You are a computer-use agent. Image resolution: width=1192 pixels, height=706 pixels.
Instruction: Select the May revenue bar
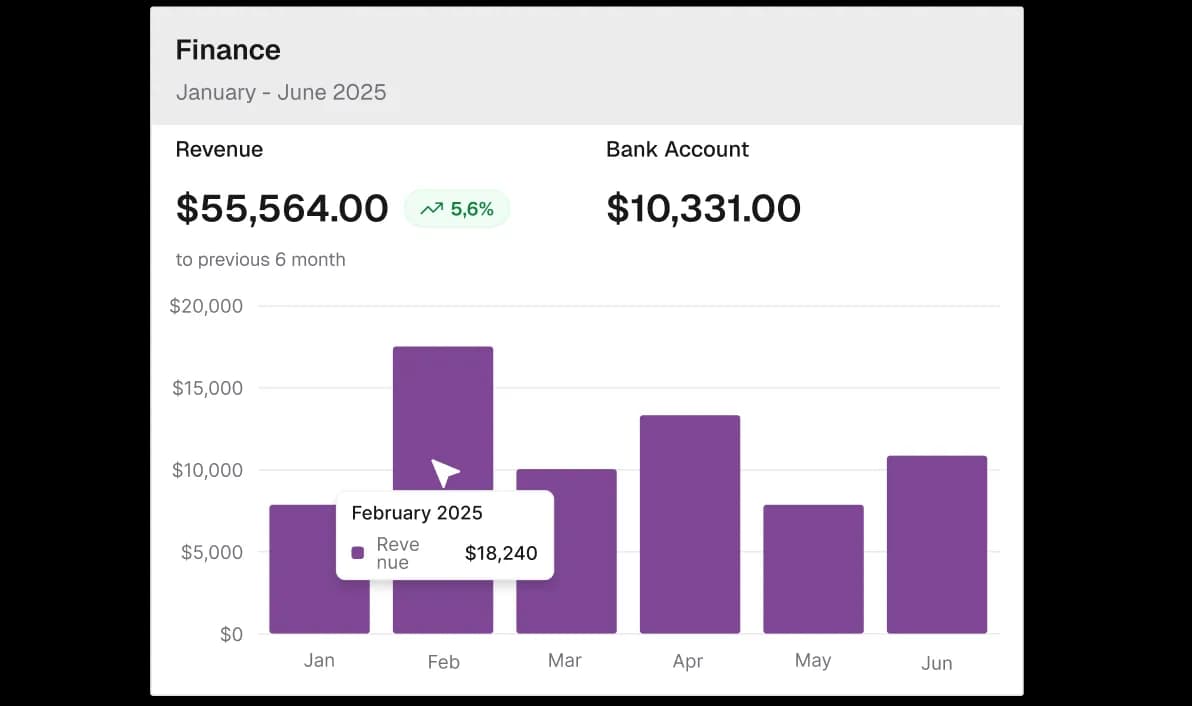coord(813,569)
